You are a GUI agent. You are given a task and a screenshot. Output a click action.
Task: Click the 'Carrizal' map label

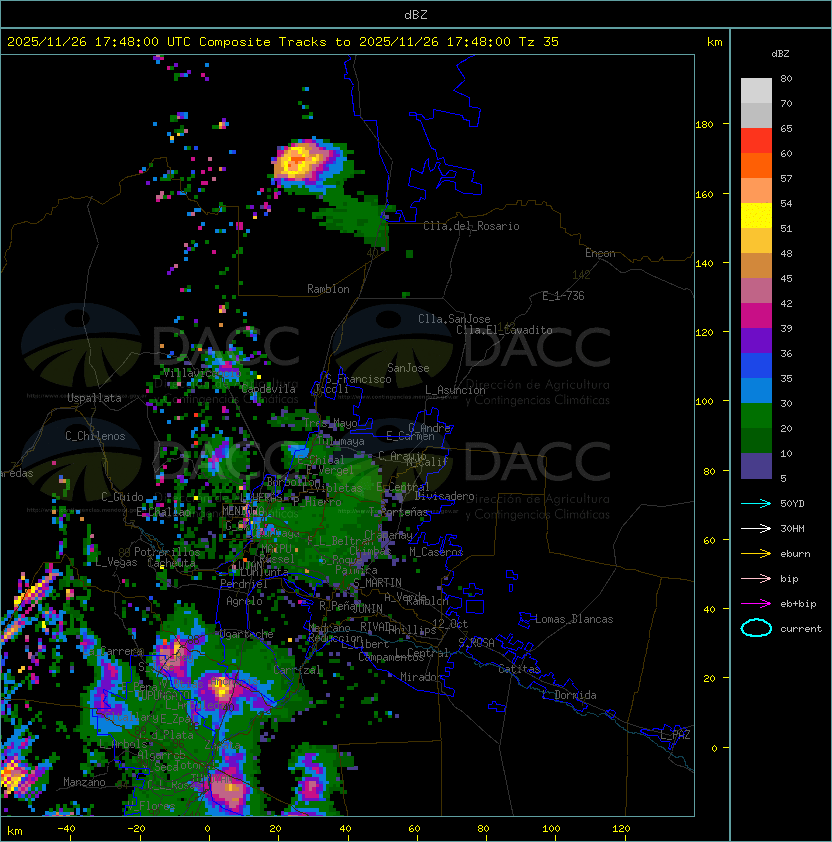point(297,670)
